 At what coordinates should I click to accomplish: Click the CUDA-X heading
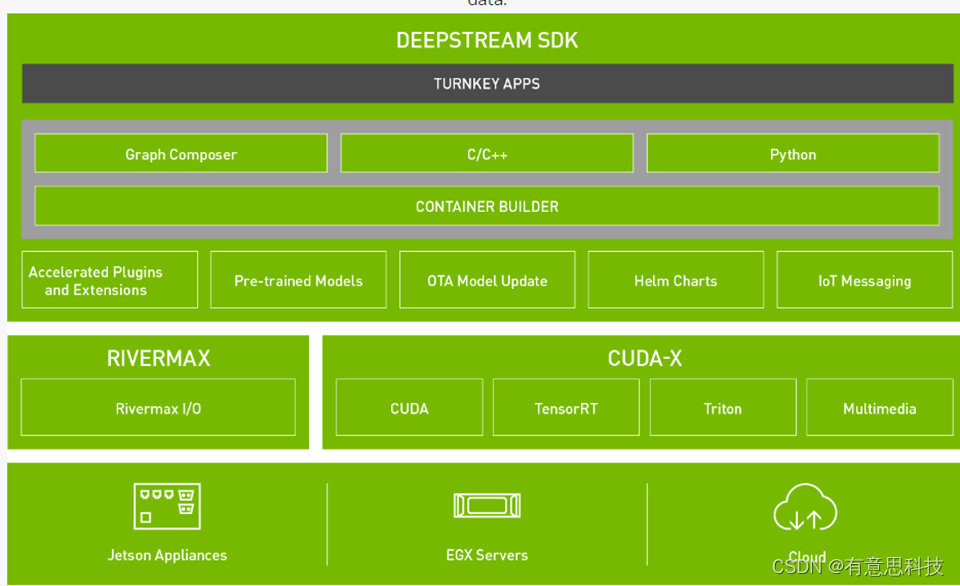tap(645, 358)
